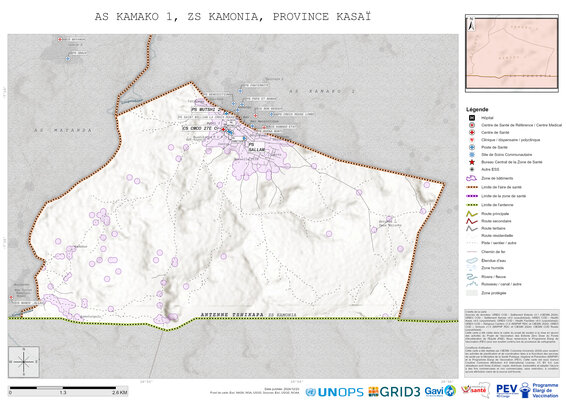Click the Étendue d'eau legend symbol

[472, 260]
